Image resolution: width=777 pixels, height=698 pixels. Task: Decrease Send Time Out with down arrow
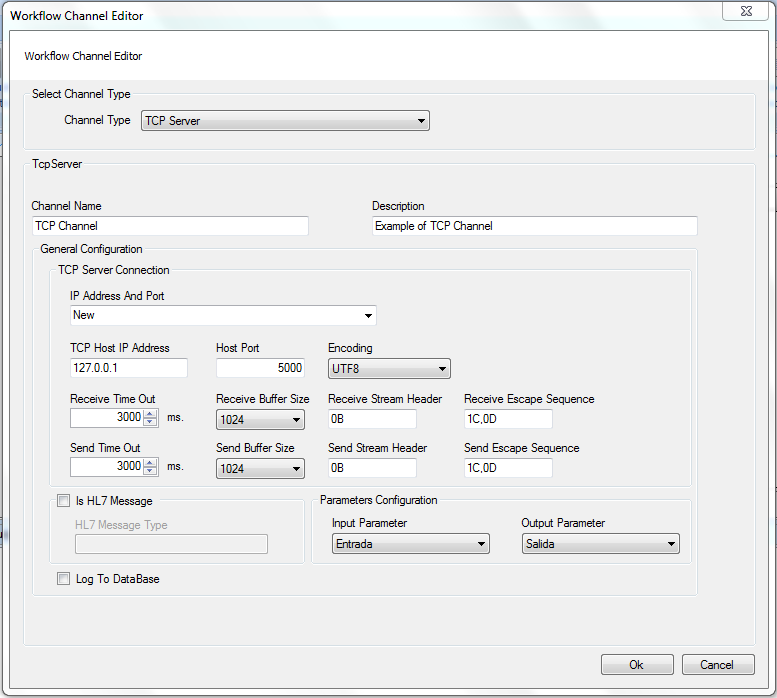point(150,471)
